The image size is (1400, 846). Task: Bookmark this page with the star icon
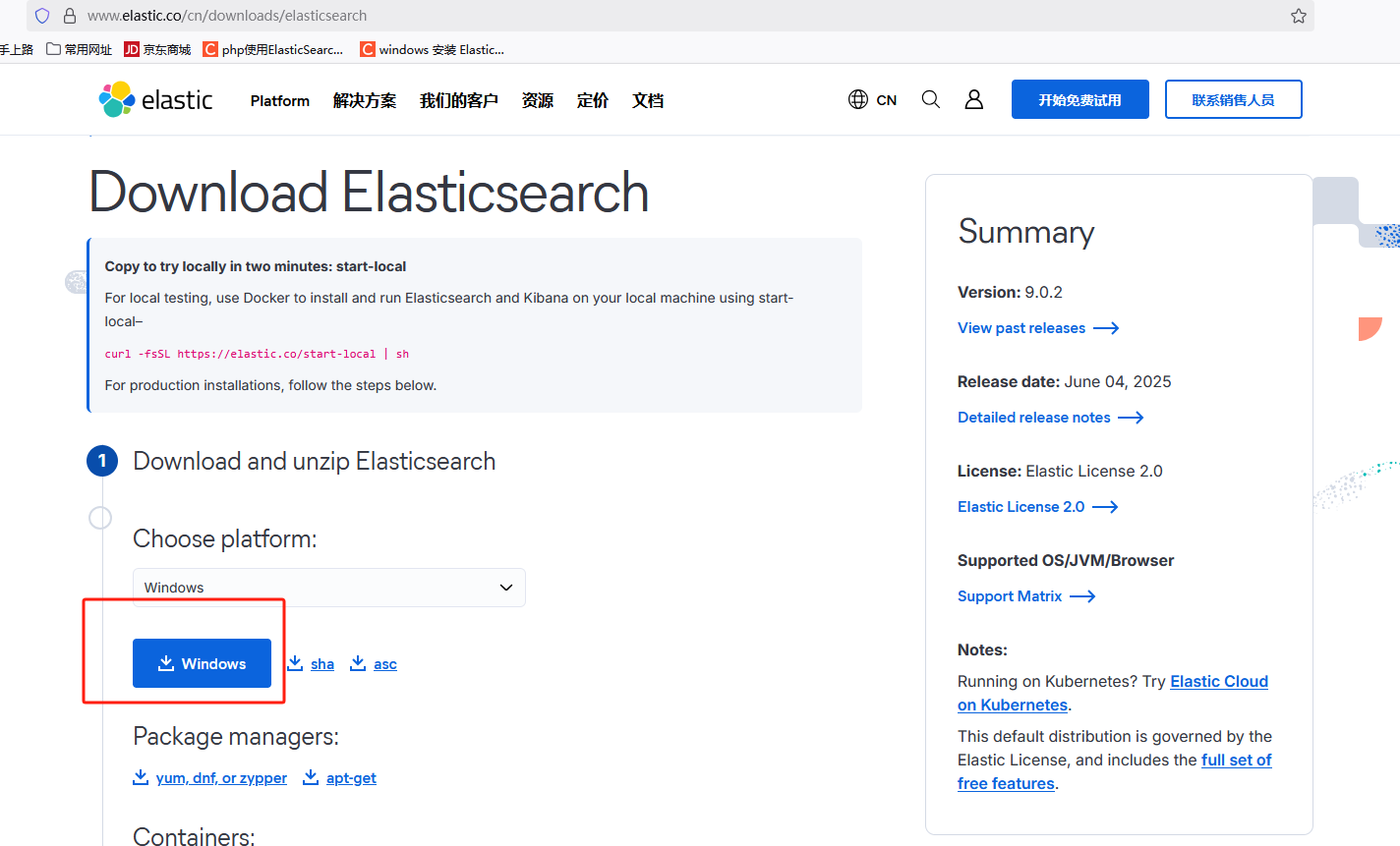[x=1299, y=16]
